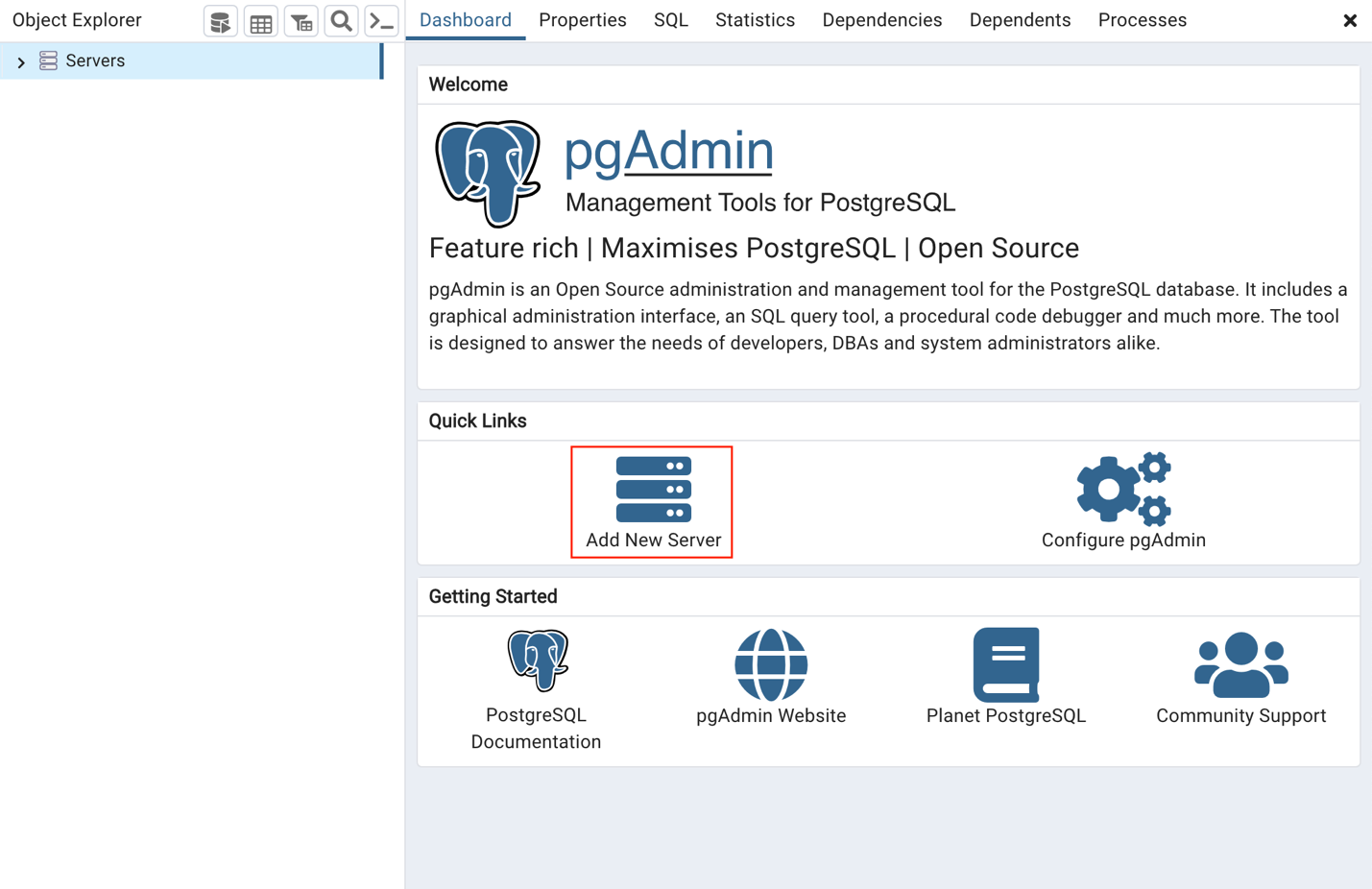Close the panel with the X button
Screen dimensions: 1372x889
click(x=1350, y=21)
